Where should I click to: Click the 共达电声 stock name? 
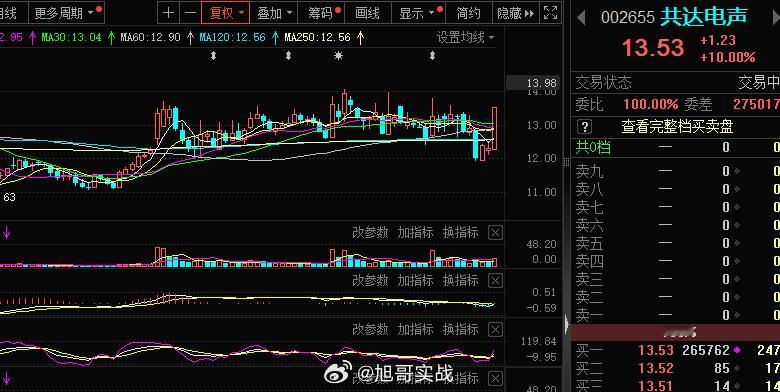coord(703,16)
